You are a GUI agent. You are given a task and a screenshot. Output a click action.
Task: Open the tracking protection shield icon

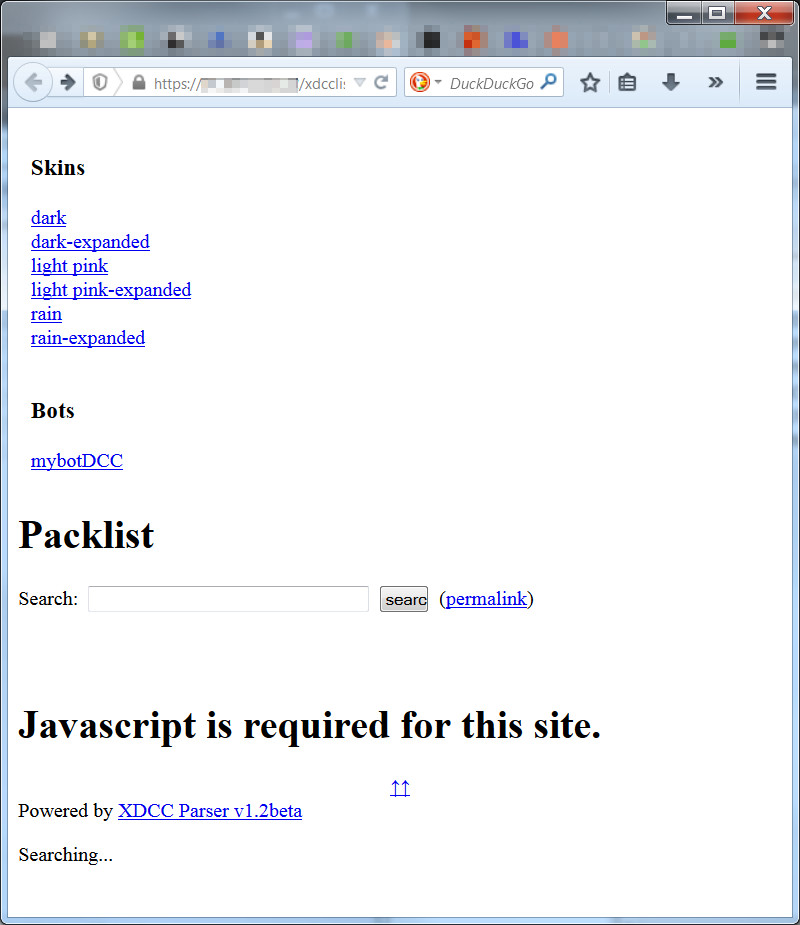pyautogui.click(x=100, y=83)
